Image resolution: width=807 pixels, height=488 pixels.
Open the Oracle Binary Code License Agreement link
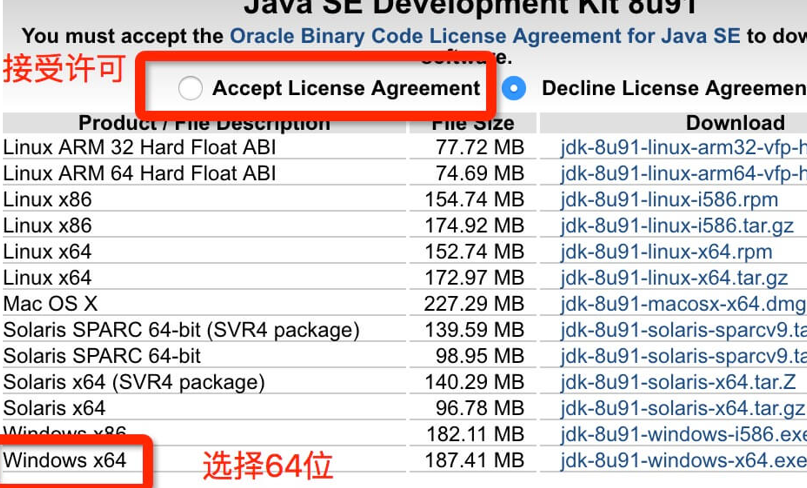pos(485,36)
